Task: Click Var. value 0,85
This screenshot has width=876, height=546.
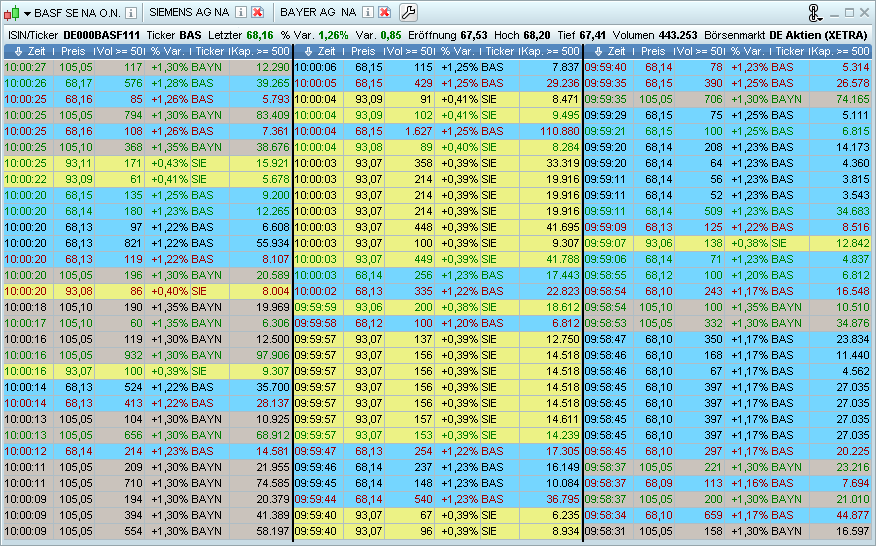Action: point(391,35)
